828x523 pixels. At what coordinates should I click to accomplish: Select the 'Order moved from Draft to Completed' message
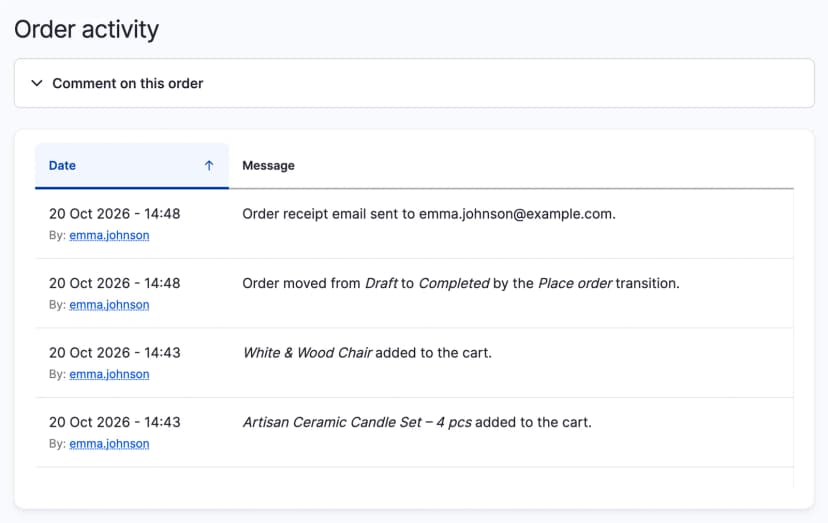[460, 283]
